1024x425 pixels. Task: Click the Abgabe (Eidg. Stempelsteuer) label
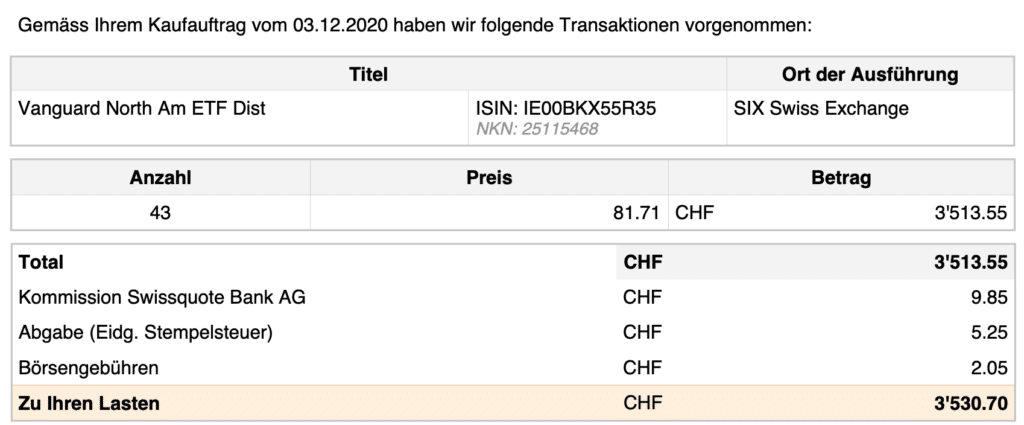click(x=145, y=333)
